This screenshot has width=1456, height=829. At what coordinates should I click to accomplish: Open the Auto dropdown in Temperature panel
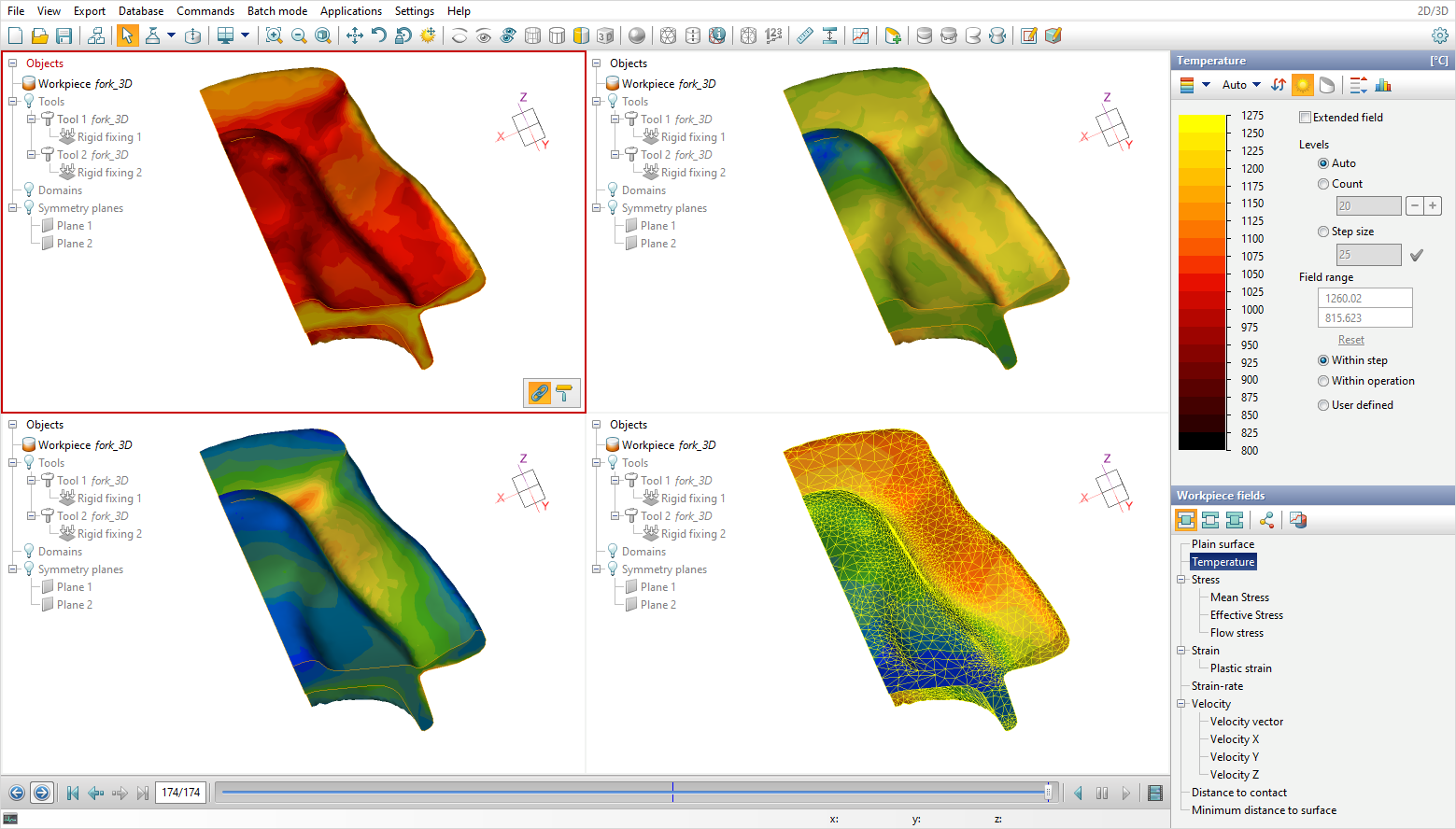(1242, 85)
